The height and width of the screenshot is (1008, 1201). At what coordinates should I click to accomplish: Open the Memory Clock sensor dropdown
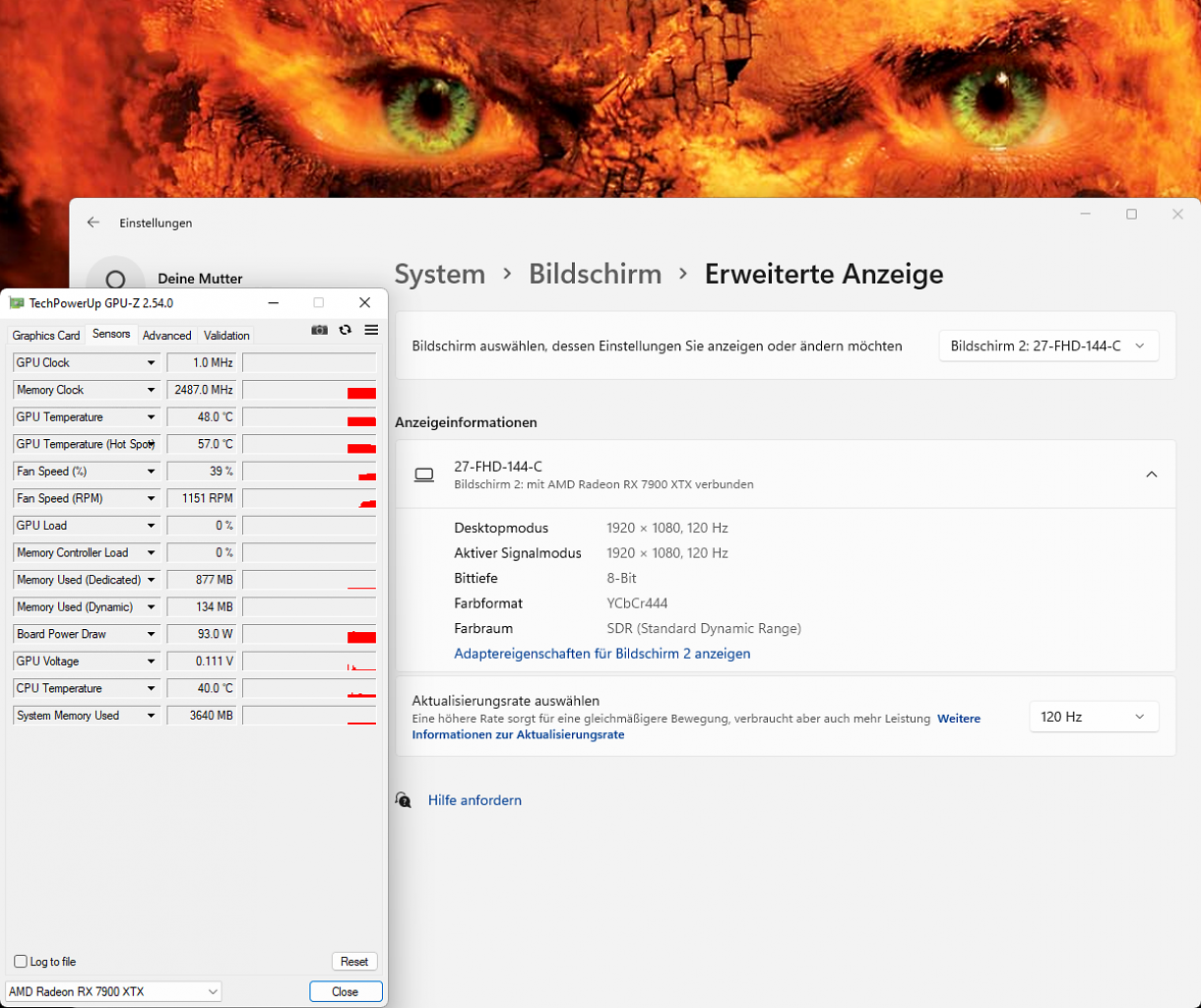152,390
